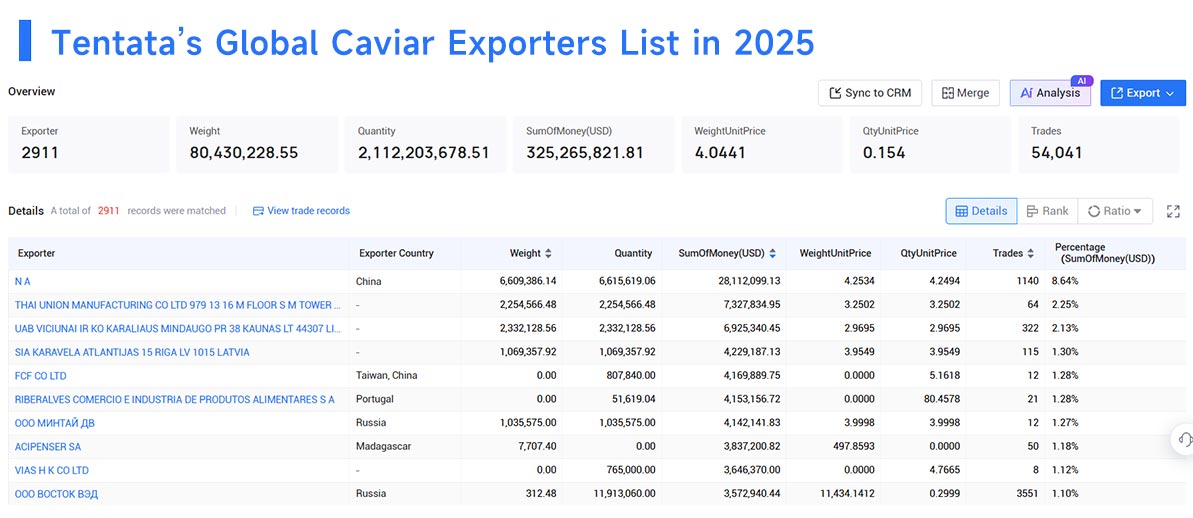Click the QtyUnitPrice overview card 0.154
Screen dimensions: 1193x518
[931, 144]
